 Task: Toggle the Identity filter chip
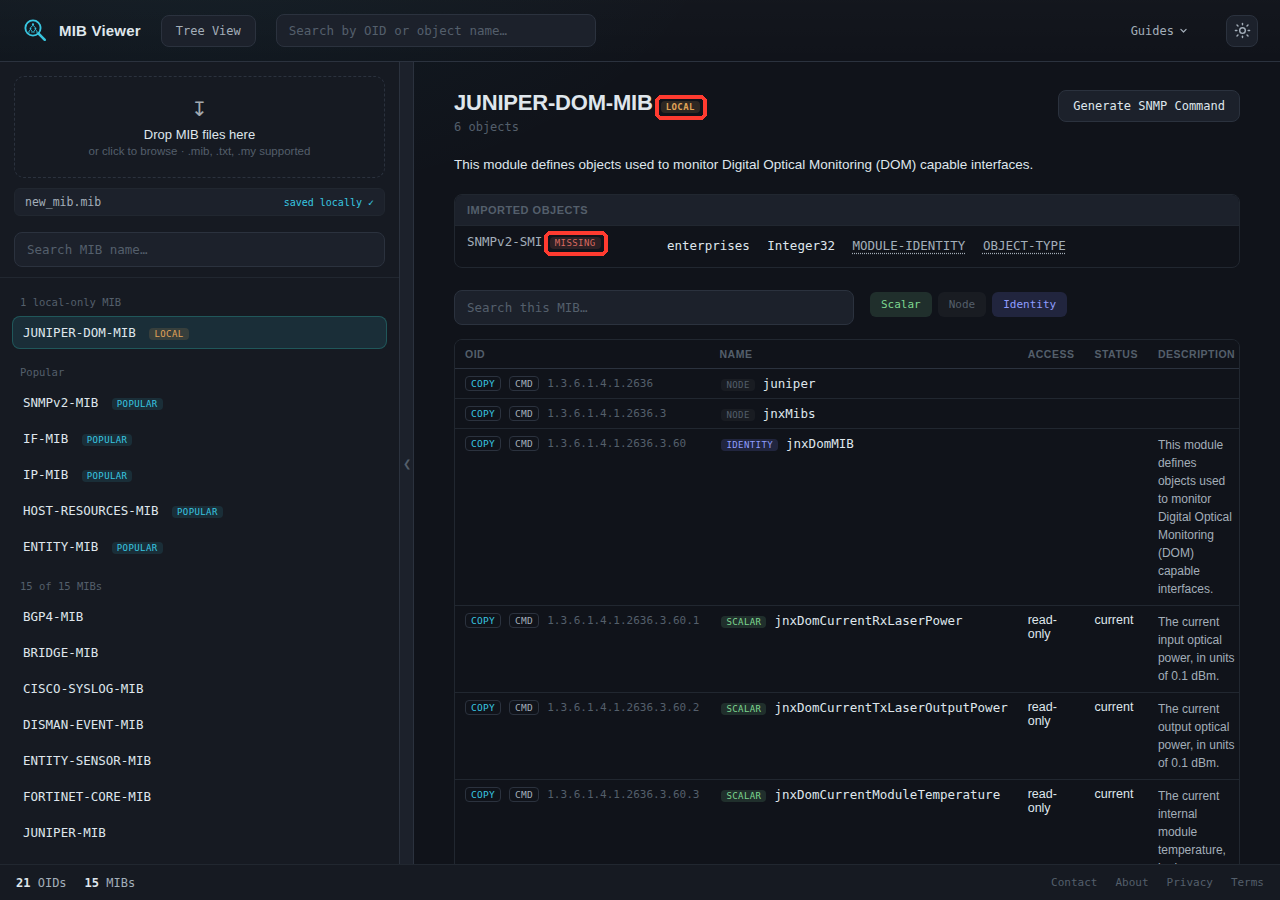1029,305
